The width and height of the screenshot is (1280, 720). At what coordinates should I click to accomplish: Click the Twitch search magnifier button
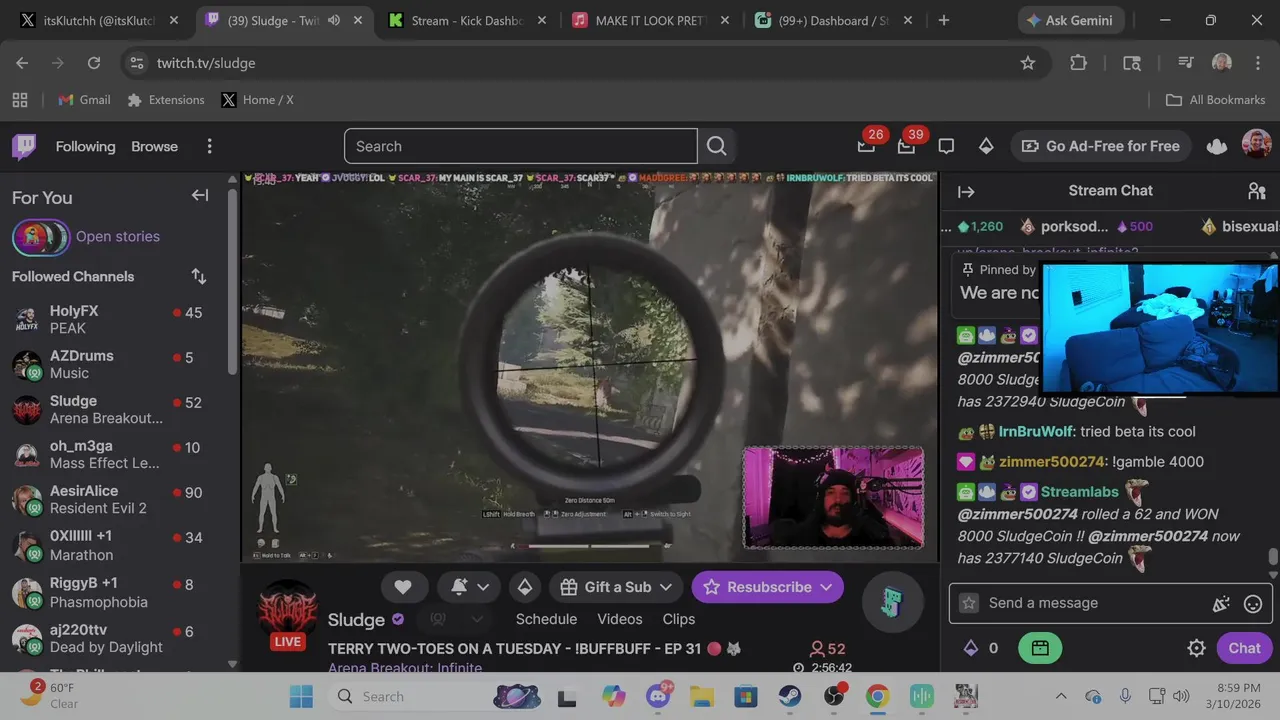click(716, 146)
